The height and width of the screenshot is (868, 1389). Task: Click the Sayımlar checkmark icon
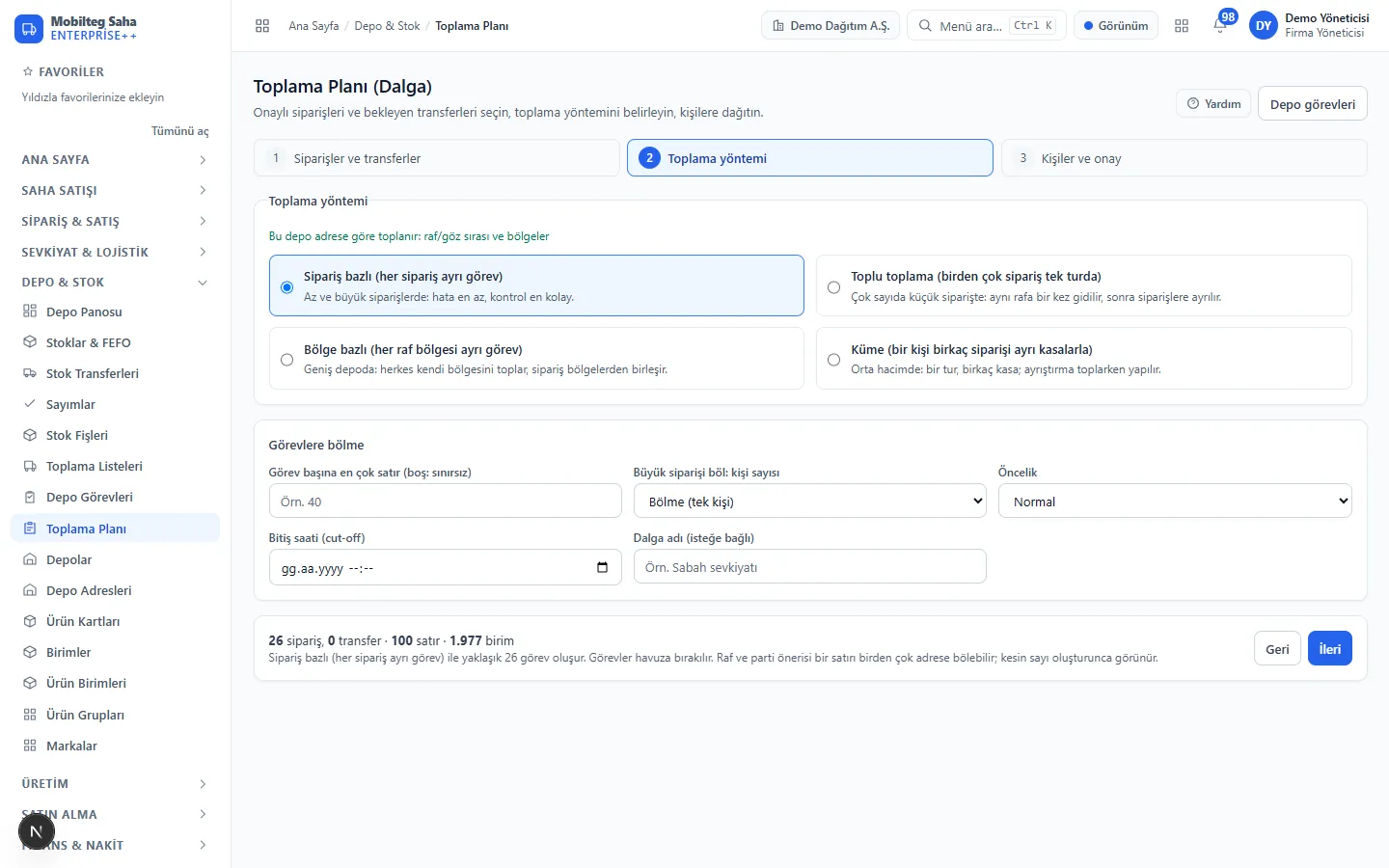(x=30, y=404)
